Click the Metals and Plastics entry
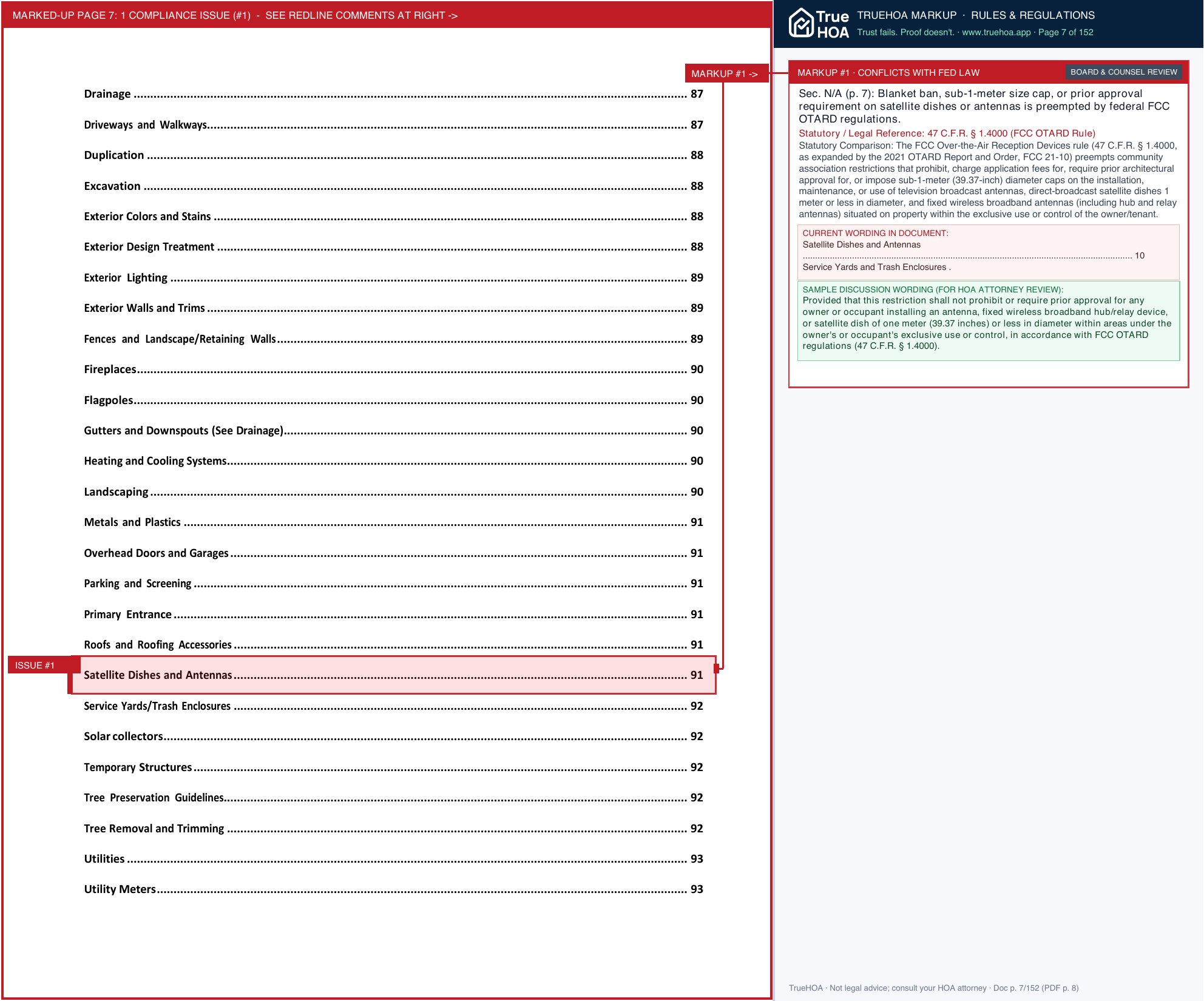The image size is (1204, 1001). (x=393, y=522)
